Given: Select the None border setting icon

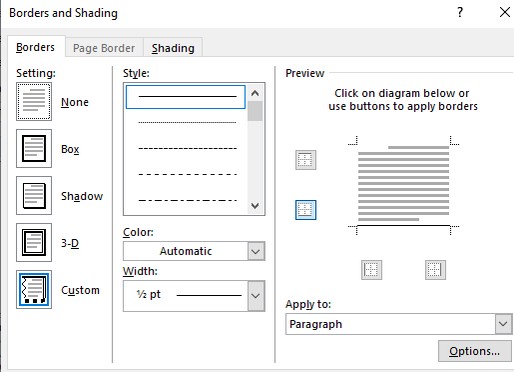Looking at the screenshot, I should (34, 102).
